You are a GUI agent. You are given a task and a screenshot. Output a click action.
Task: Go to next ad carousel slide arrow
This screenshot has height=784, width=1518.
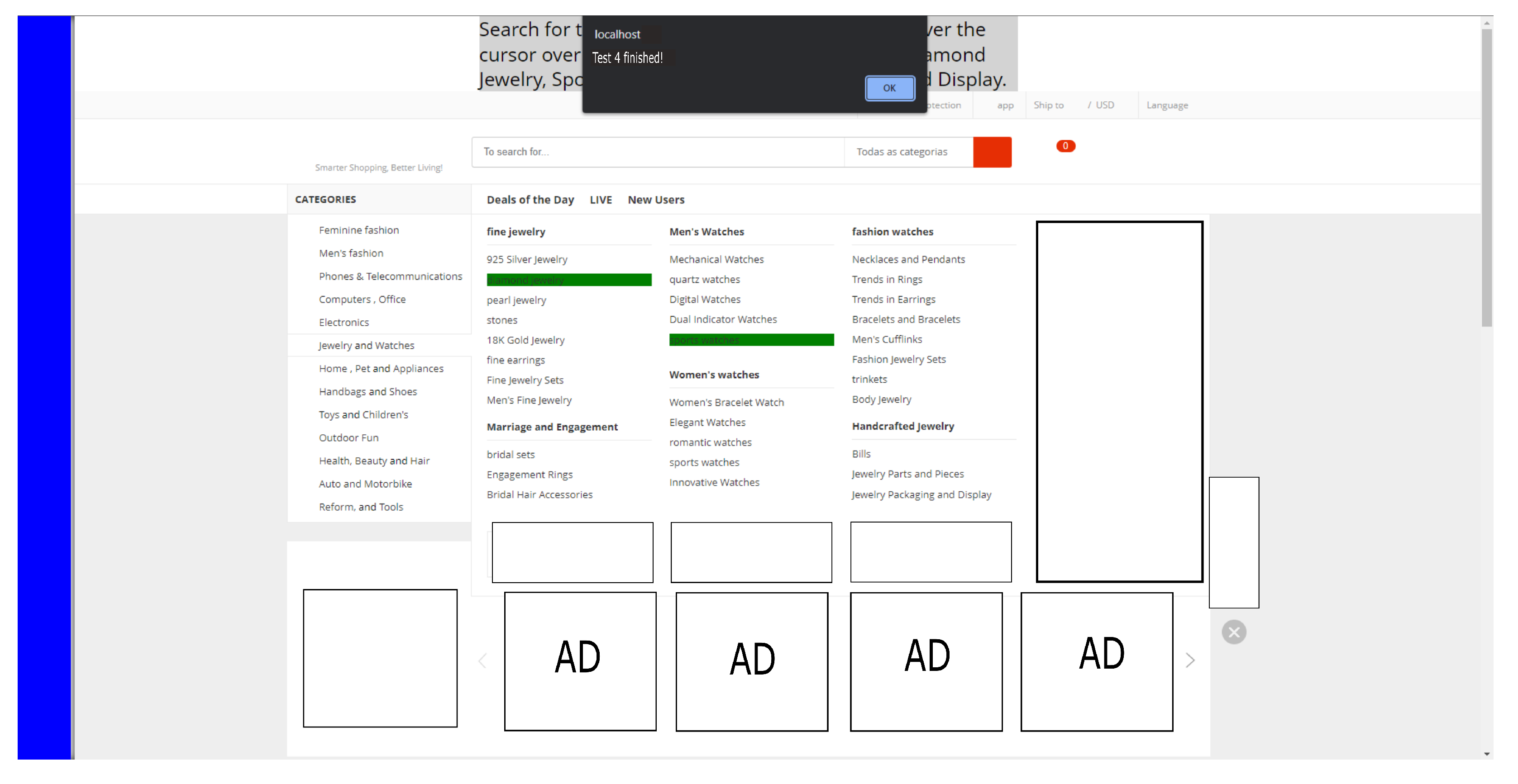(1190, 660)
